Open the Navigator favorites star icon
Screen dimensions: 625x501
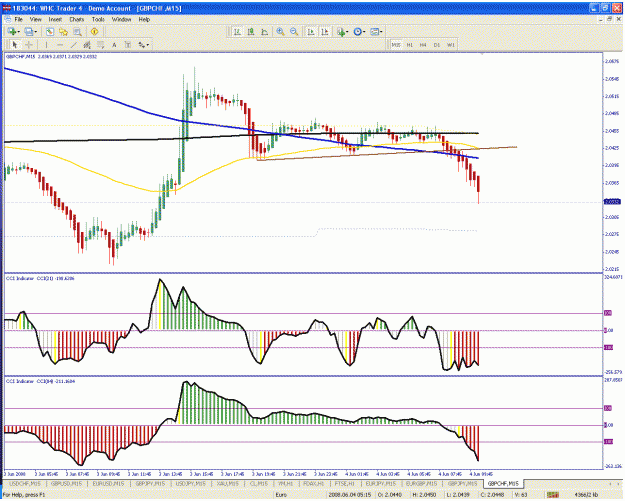pyautogui.click(x=63, y=31)
